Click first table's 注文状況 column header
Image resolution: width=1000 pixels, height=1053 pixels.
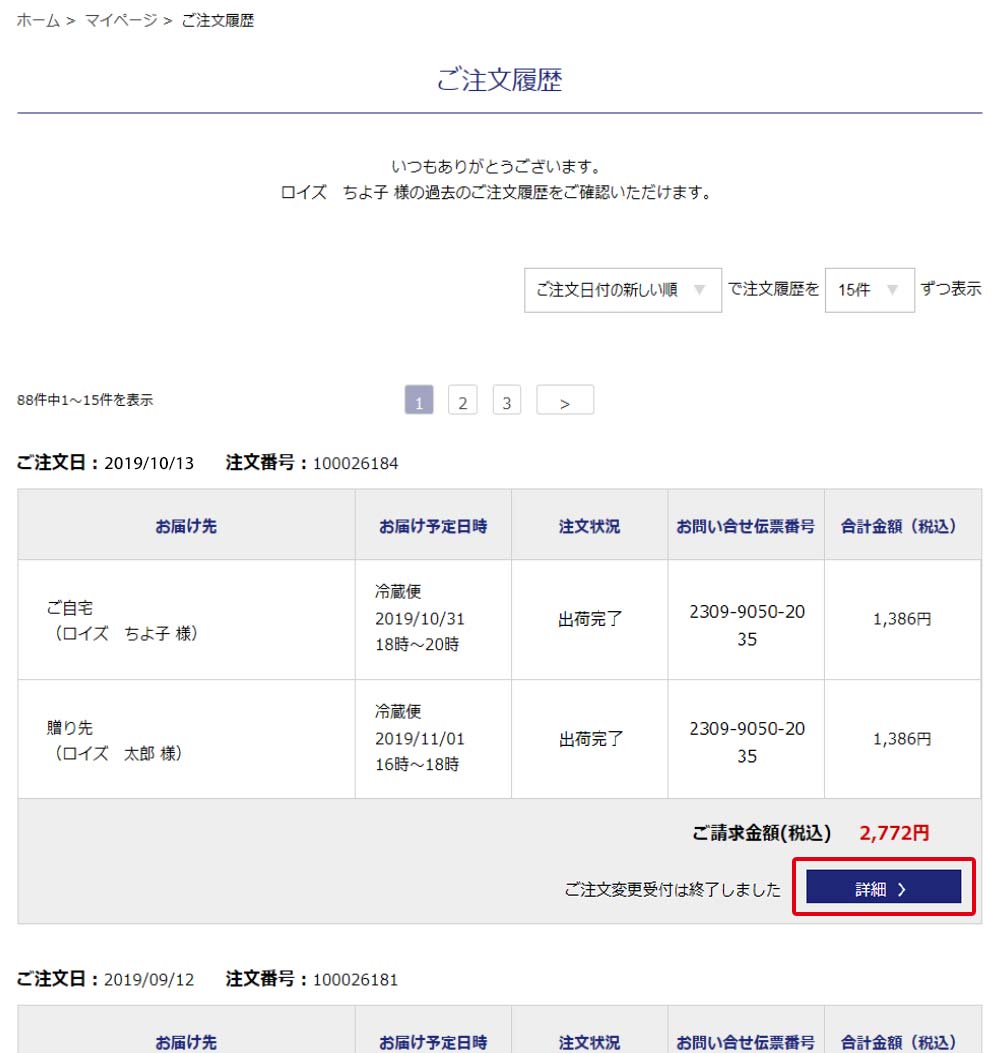pos(590,526)
